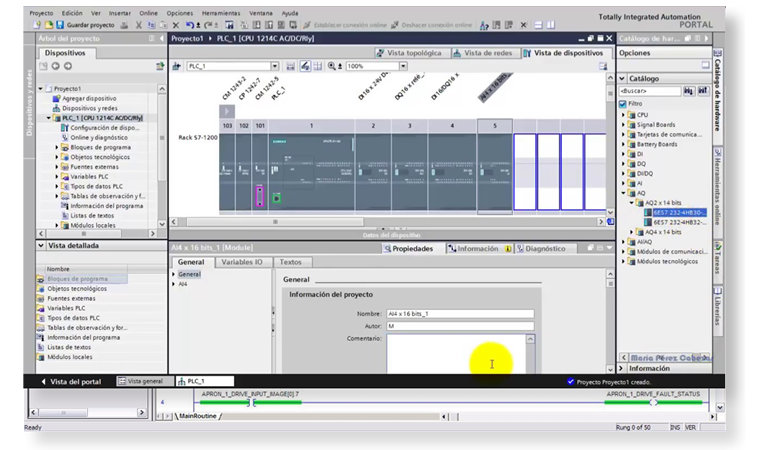The width and height of the screenshot is (768, 450).
Task: Expand AI4 in properties navigation
Action: point(173,284)
